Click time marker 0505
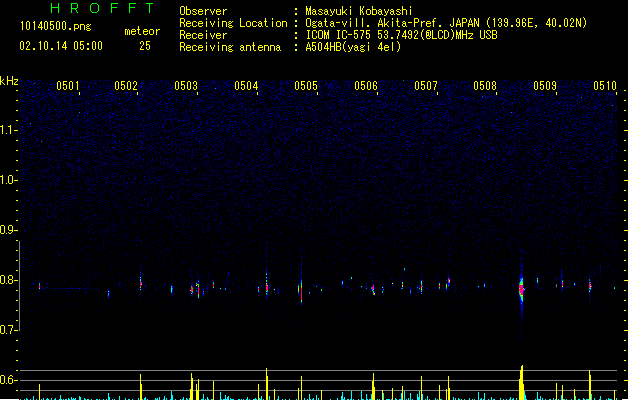 (306, 86)
